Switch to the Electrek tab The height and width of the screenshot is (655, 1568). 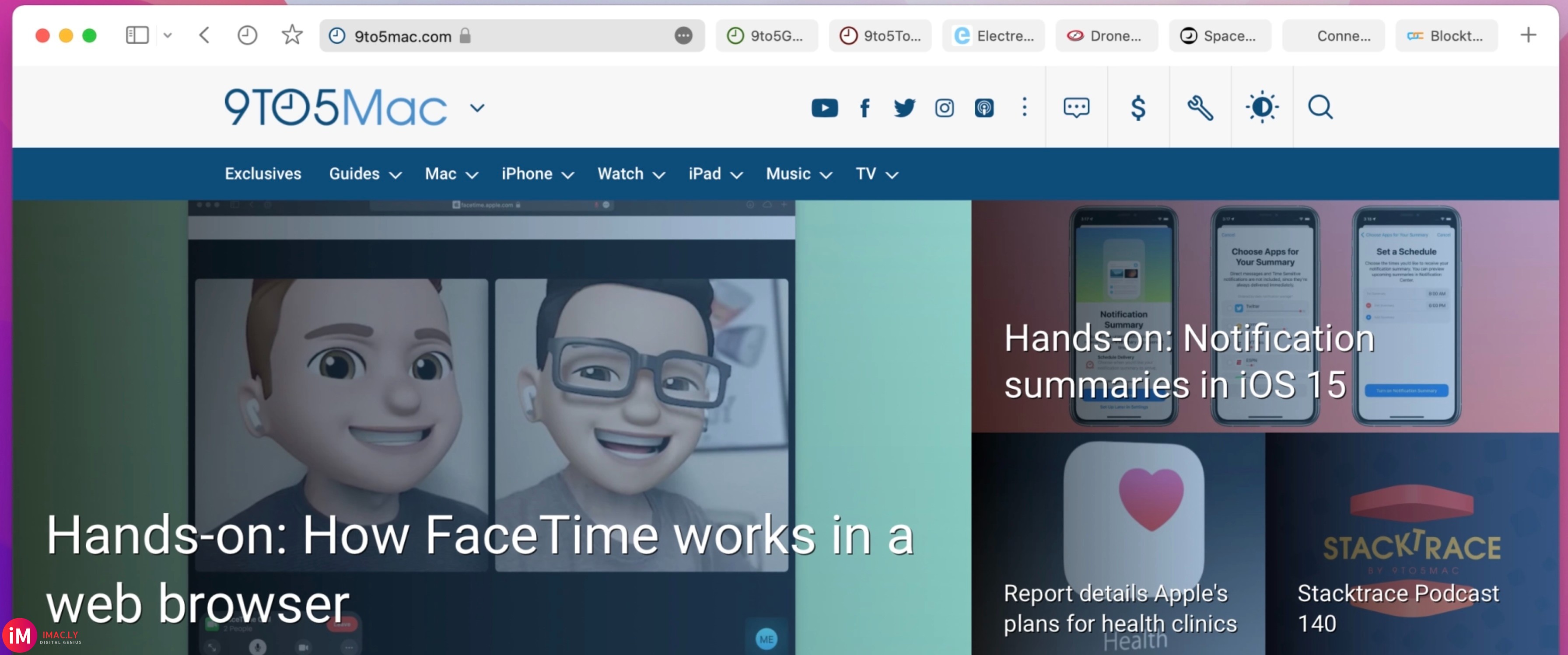click(x=993, y=36)
